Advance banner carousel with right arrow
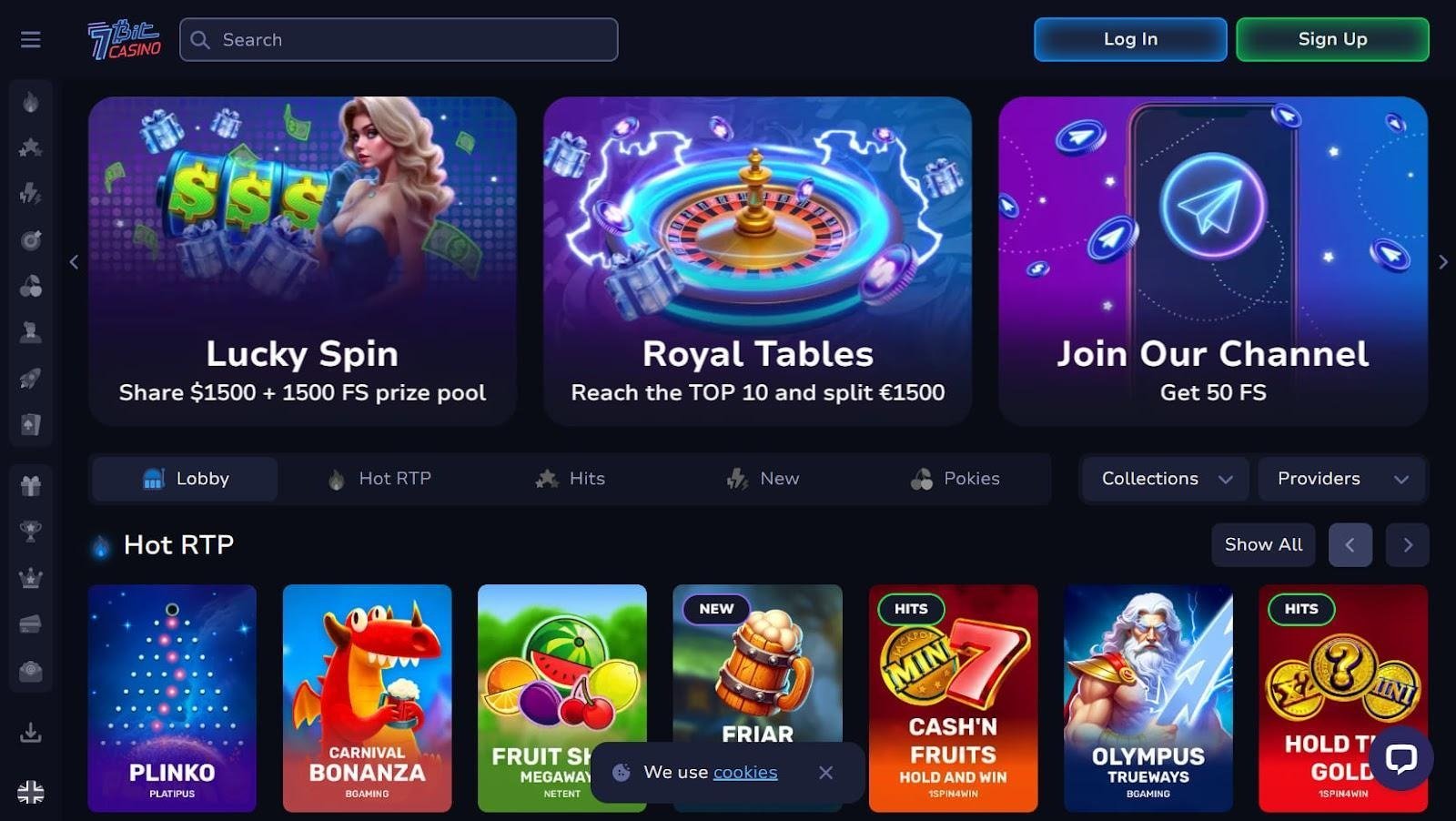The width and height of the screenshot is (1456, 821). [1443, 262]
